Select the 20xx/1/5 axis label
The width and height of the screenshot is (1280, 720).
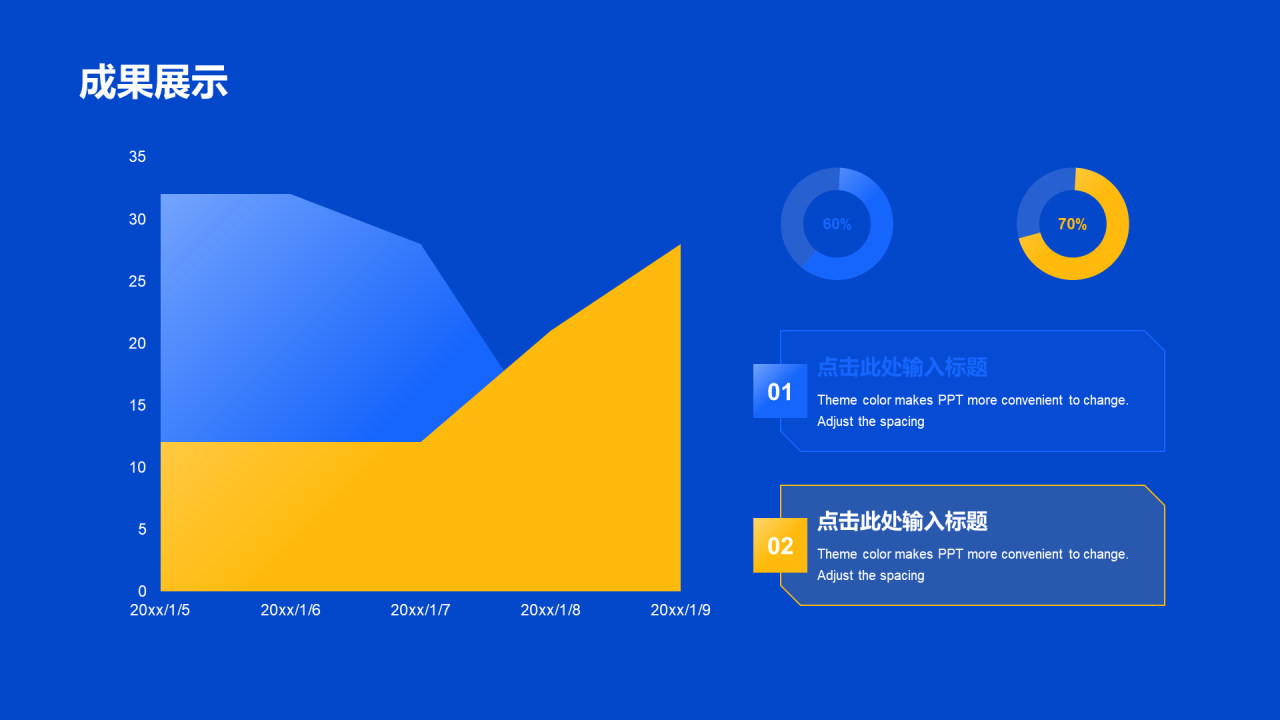tap(160, 610)
